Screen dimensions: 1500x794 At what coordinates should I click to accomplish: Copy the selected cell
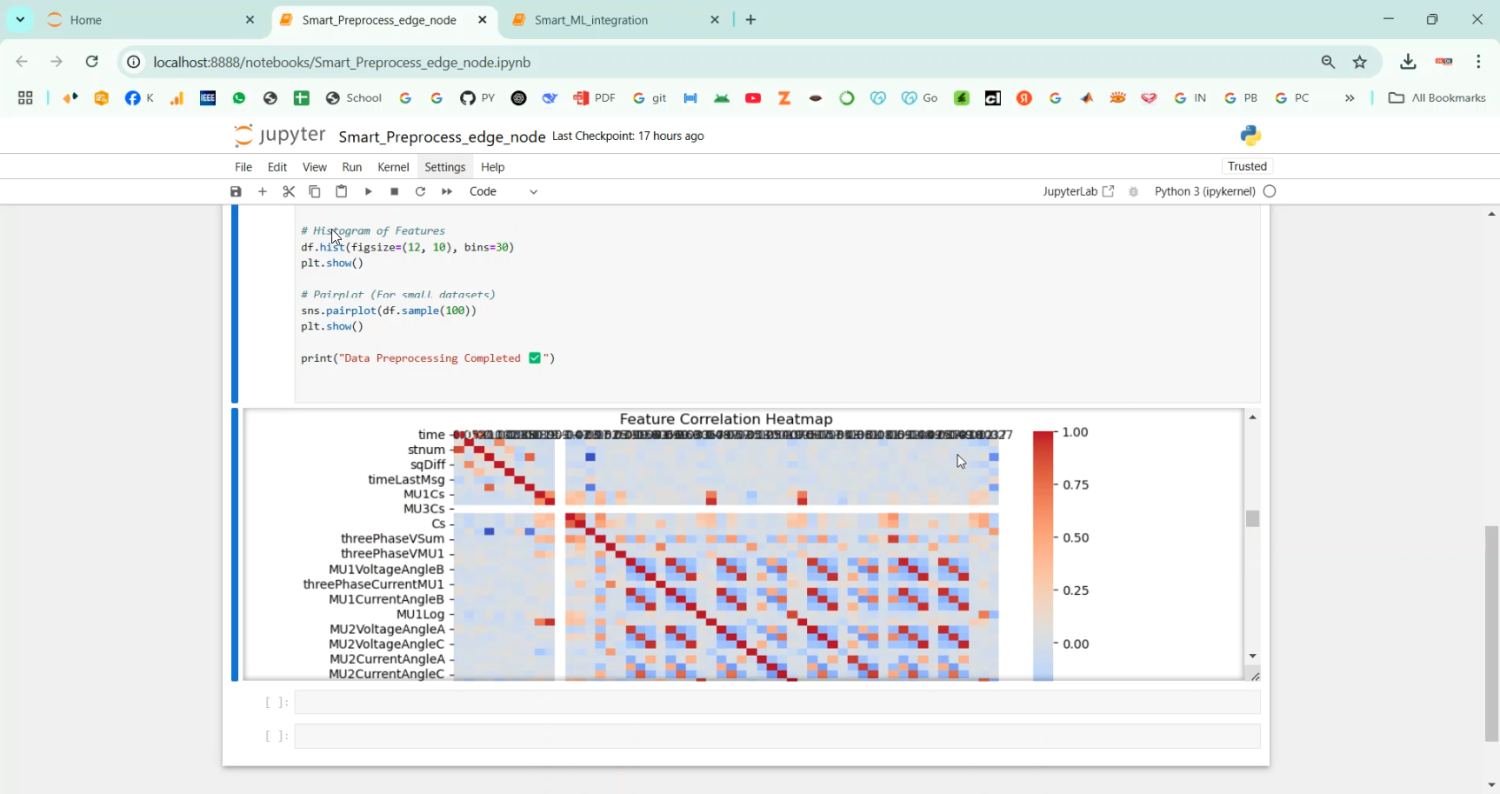pos(314,191)
